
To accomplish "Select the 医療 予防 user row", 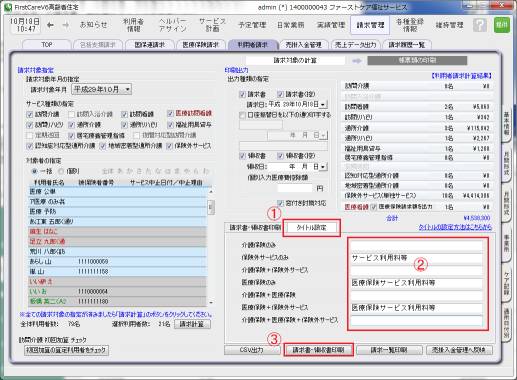I will (x=117, y=211).
